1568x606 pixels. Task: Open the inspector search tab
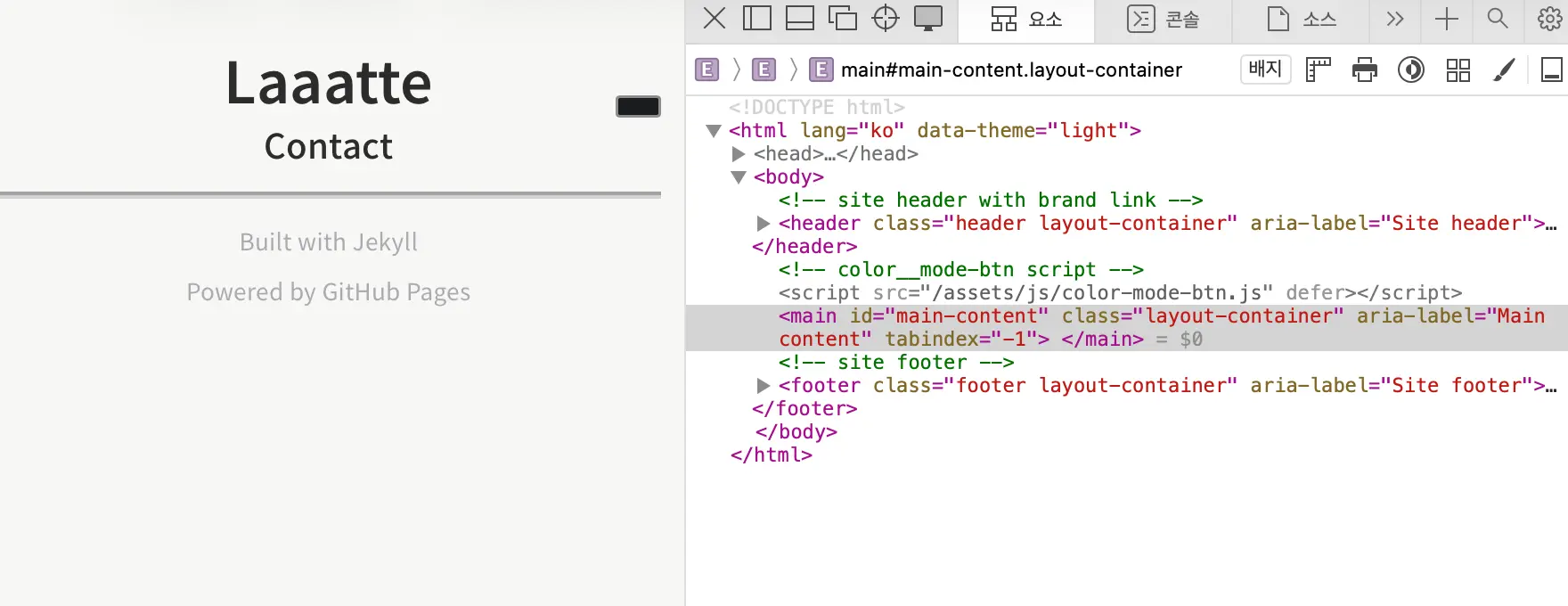pos(1498,19)
